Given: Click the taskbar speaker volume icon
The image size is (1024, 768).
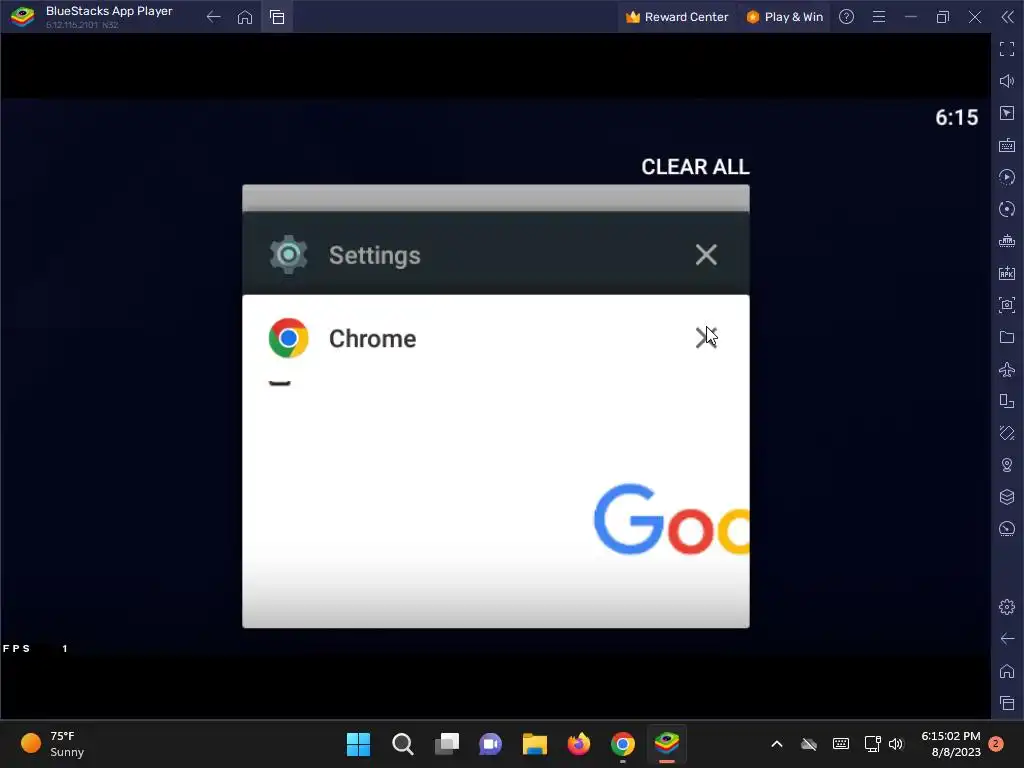Looking at the screenshot, I should pos(896,744).
